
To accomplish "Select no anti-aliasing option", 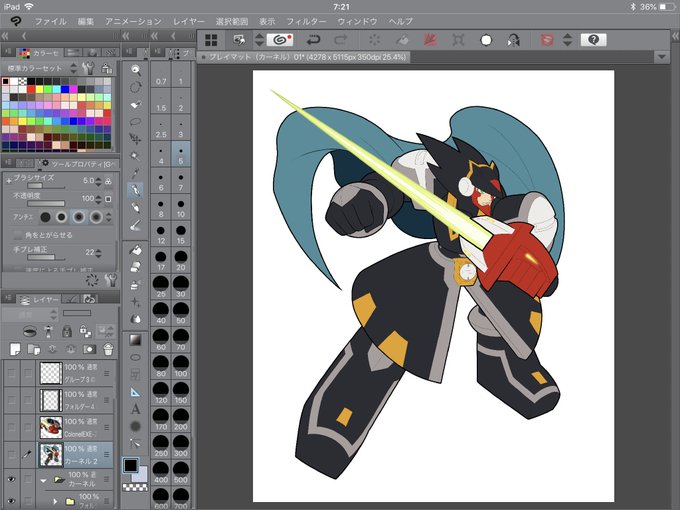I will [x=45, y=217].
